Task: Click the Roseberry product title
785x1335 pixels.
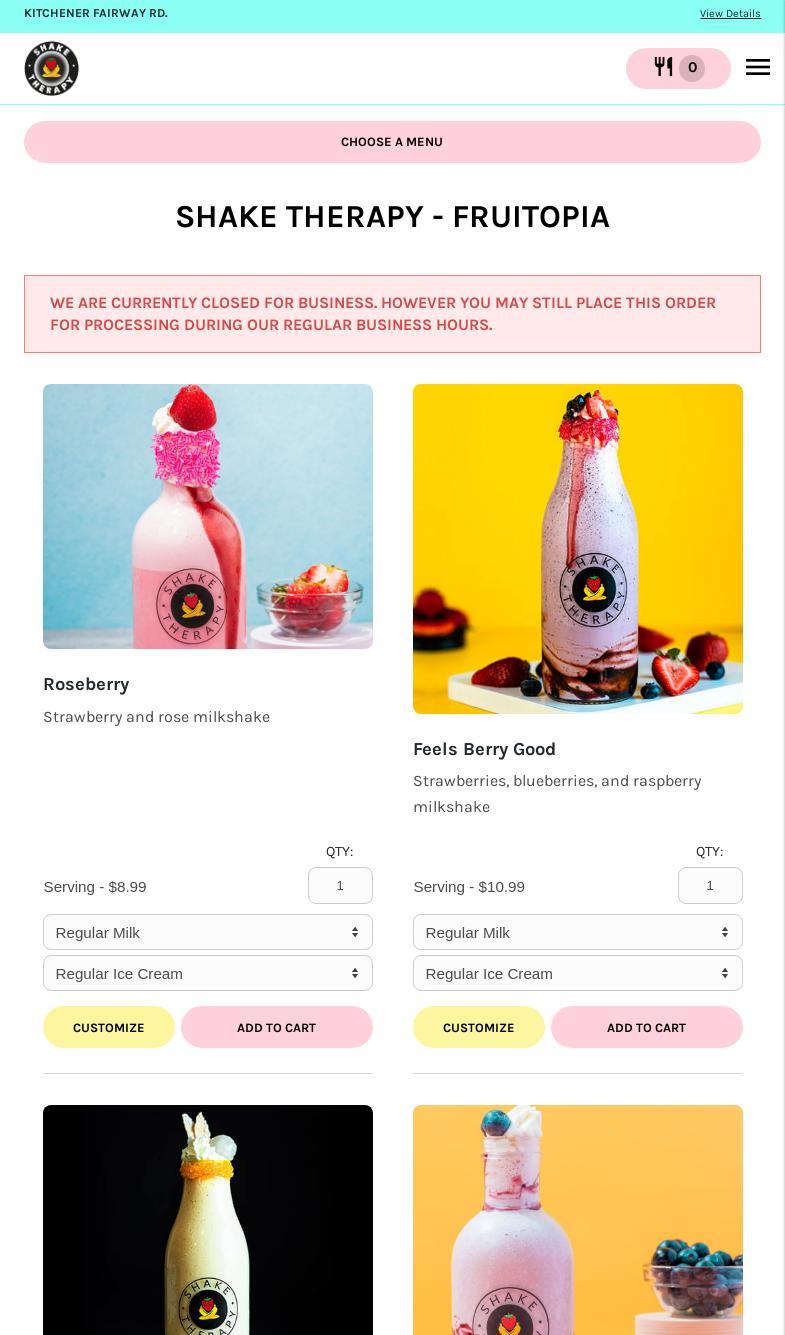Action: pos(86,684)
